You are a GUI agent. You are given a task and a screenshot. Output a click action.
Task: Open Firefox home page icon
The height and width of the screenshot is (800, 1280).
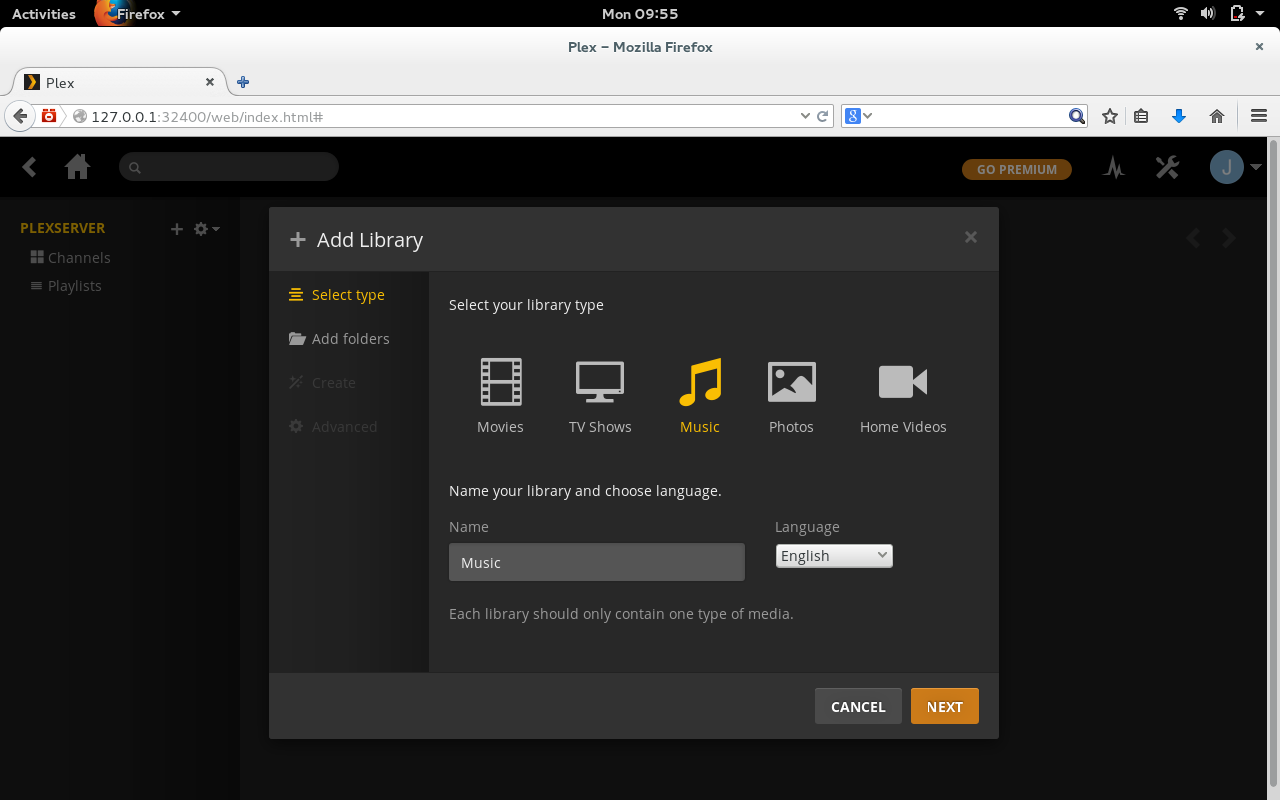1217,116
